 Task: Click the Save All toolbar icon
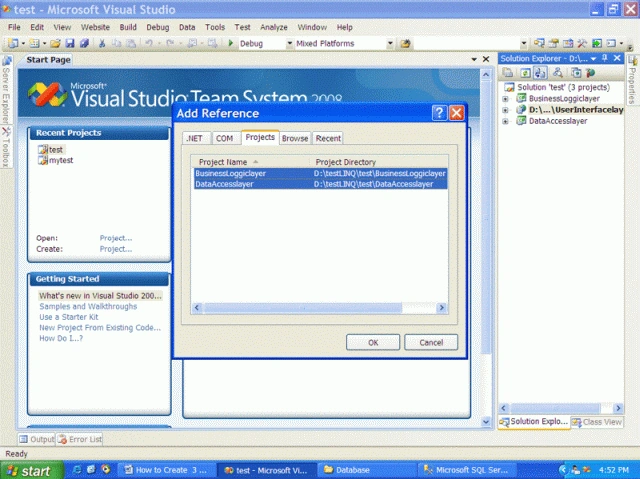pos(84,43)
